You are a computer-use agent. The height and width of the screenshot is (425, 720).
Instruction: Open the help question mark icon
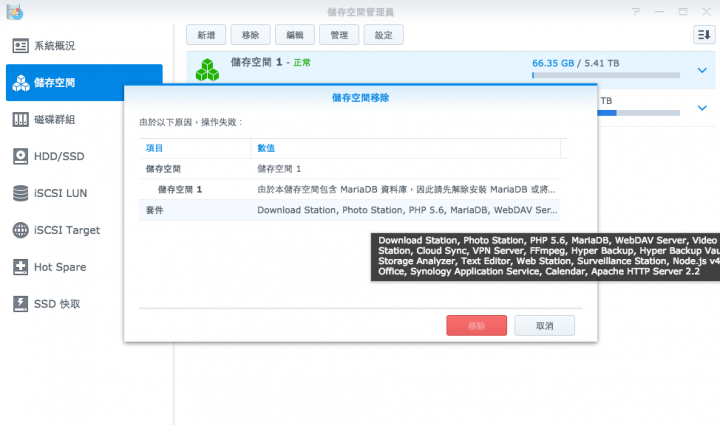(x=636, y=11)
